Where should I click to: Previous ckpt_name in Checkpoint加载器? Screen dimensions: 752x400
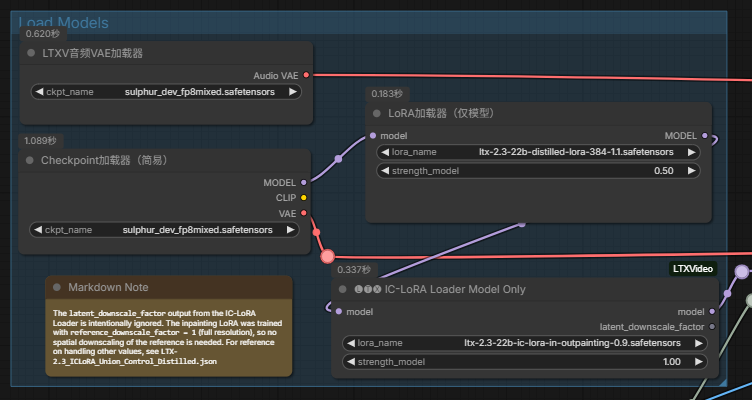[38, 230]
